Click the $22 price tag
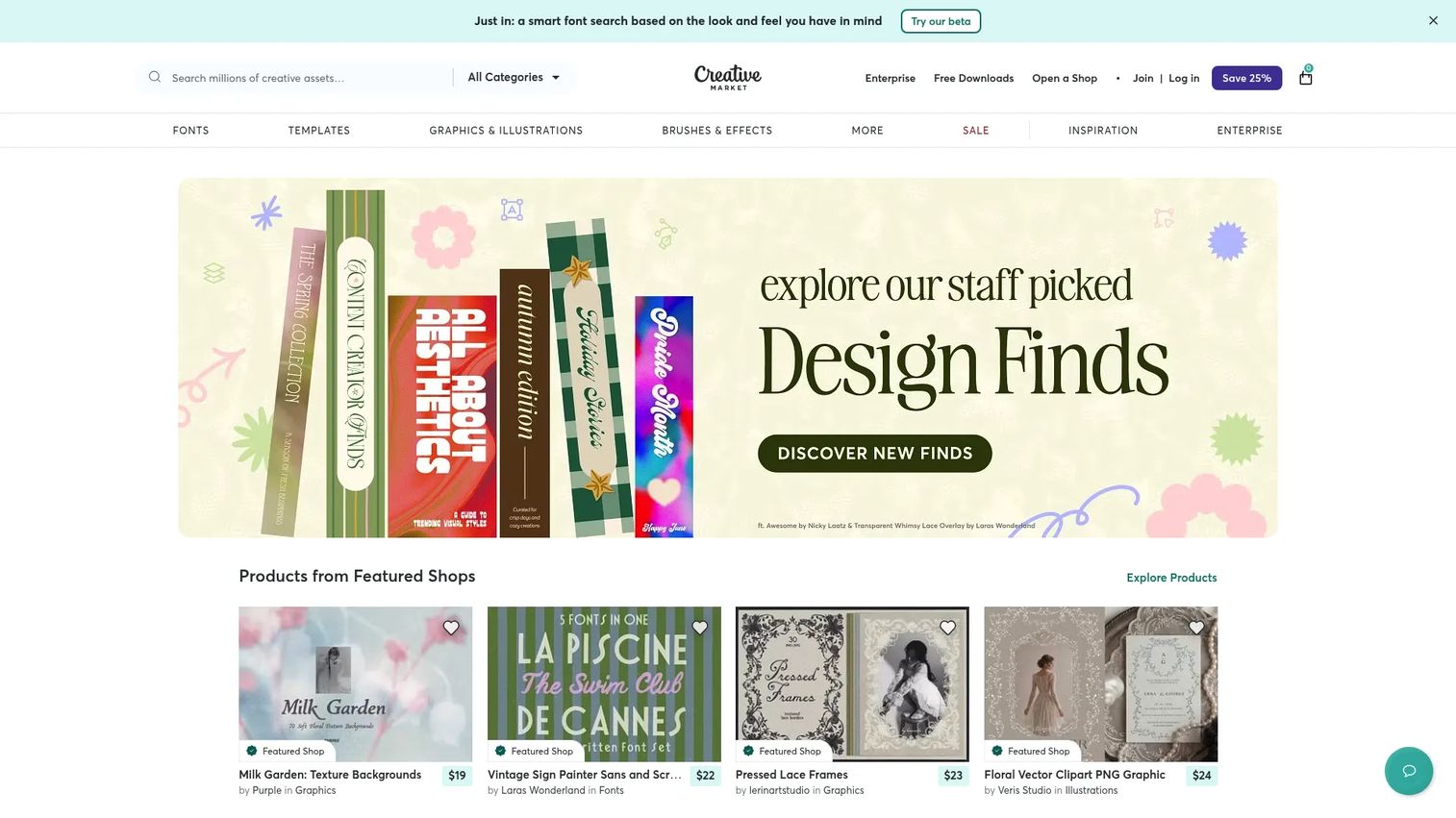 click(x=705, y=775)
